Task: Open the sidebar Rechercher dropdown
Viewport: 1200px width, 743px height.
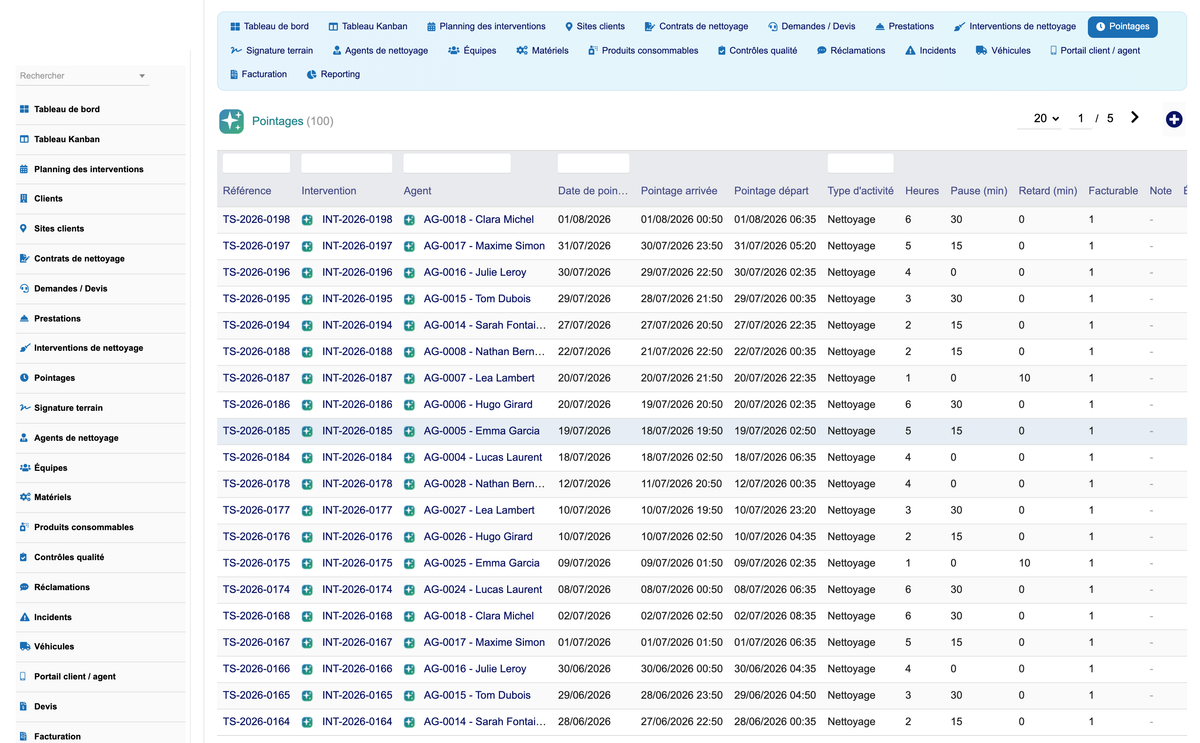Action: click(x=83, y=76)
